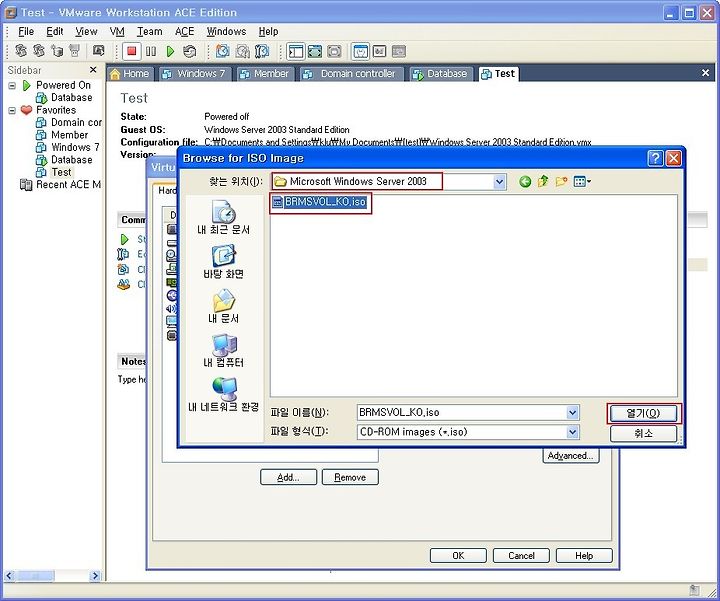This screenshot has width=720, height=601.
Task: Click My Computer (내 컴퓨터) shortcut
Action: coord(224,351)
